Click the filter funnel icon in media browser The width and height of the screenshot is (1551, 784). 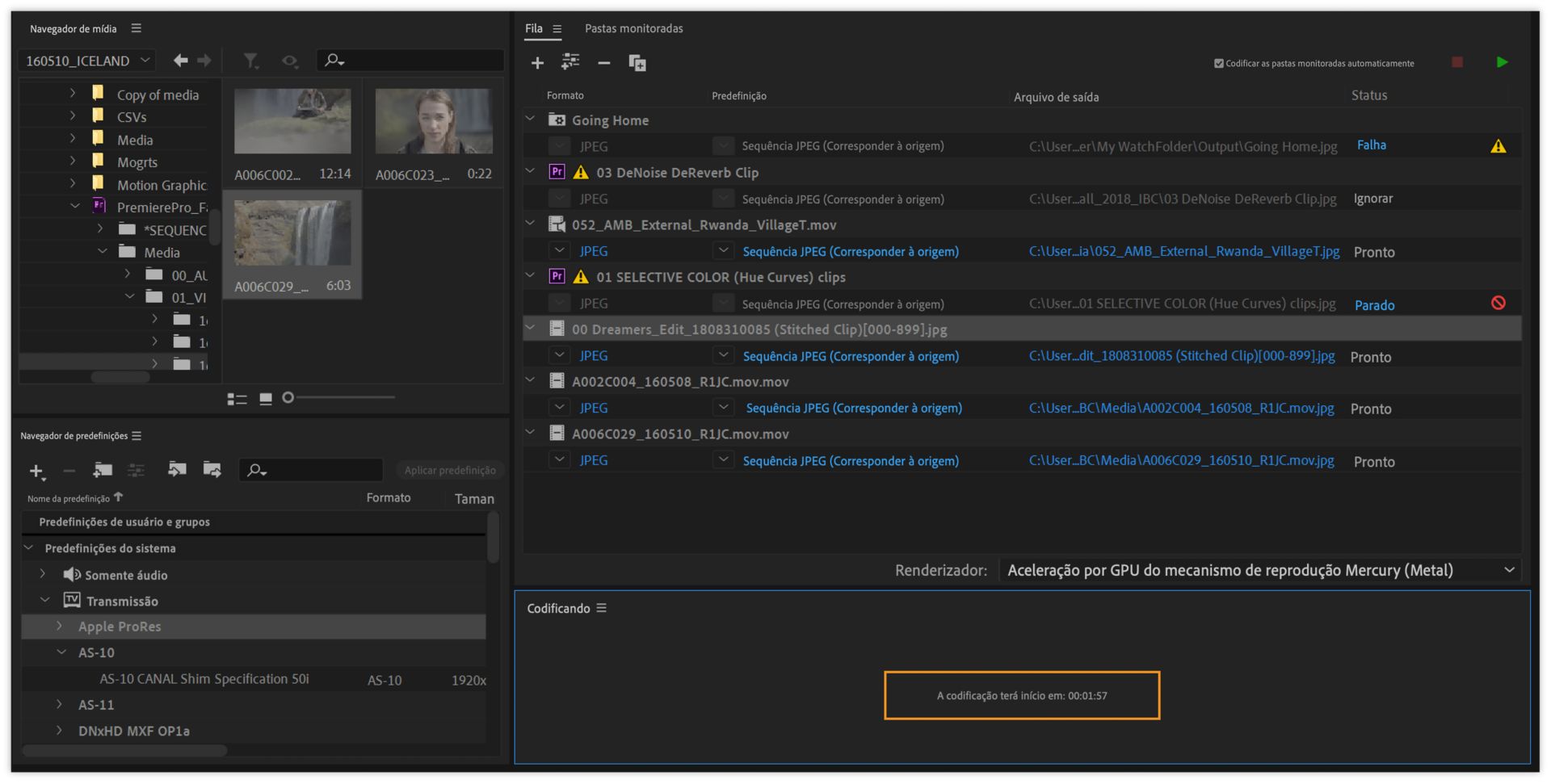tap(251, 61)
